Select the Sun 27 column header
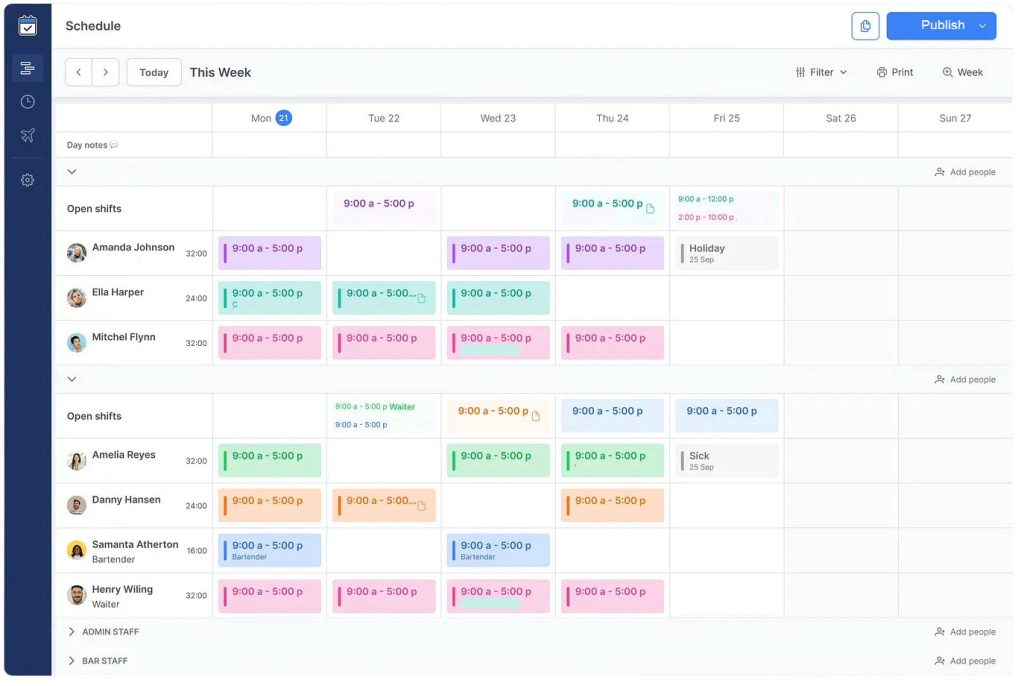 (955, 118)
